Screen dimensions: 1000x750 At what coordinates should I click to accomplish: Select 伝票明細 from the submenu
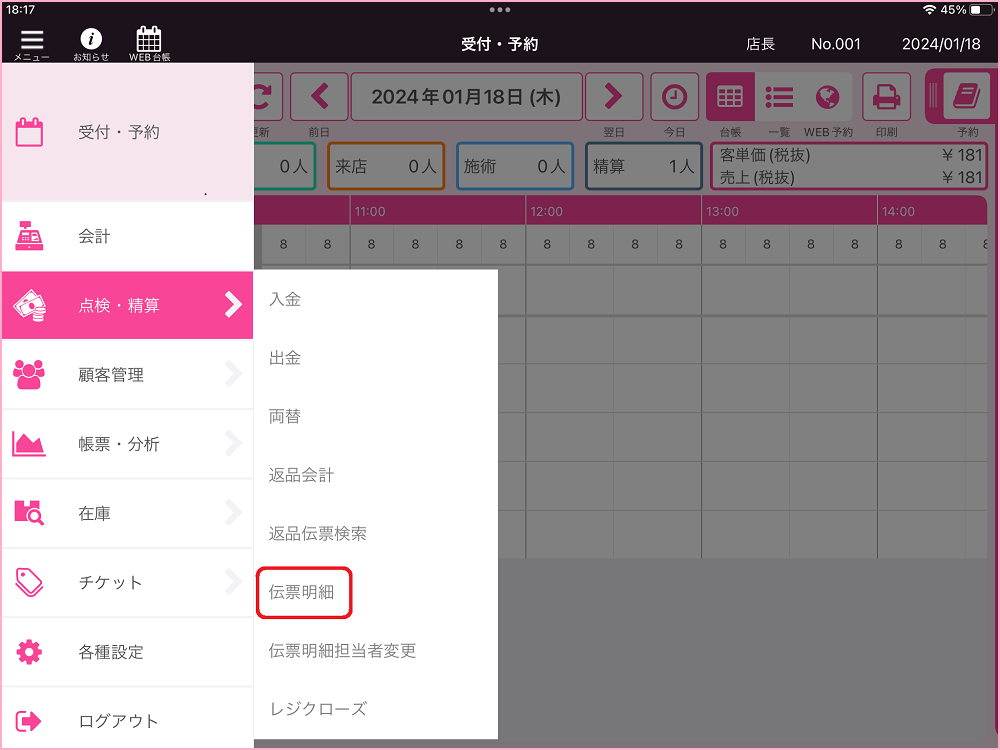pyautogui.click(x=302, y=592)
